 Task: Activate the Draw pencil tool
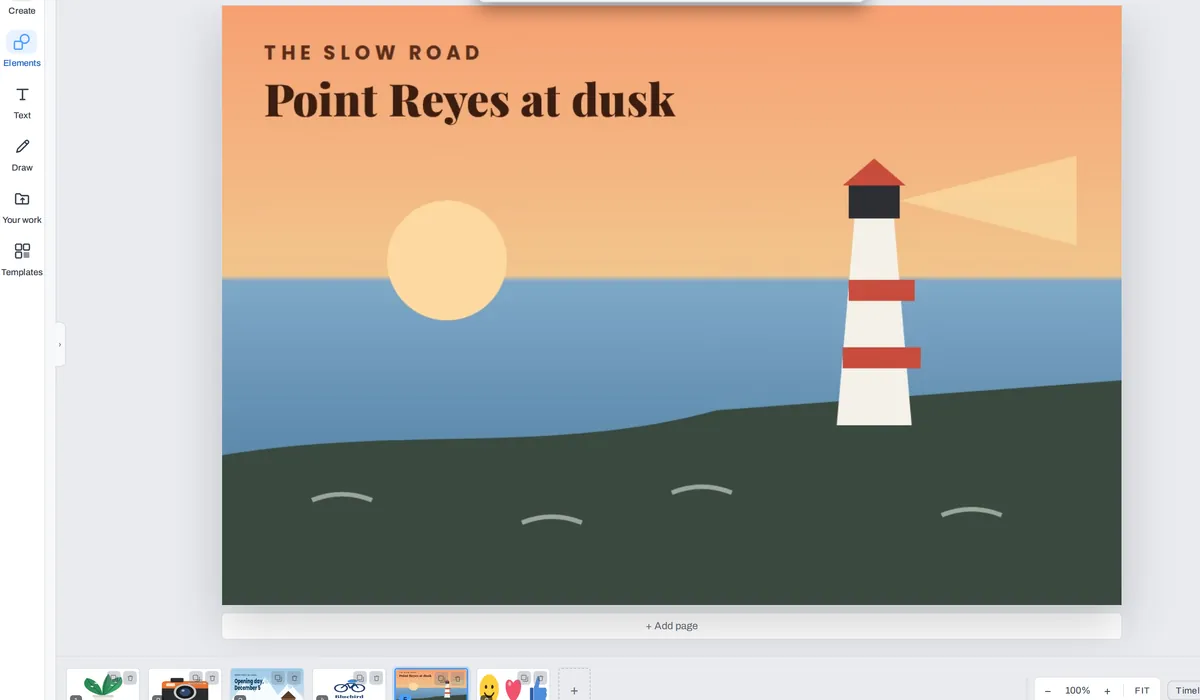click(x=22, y=154)
